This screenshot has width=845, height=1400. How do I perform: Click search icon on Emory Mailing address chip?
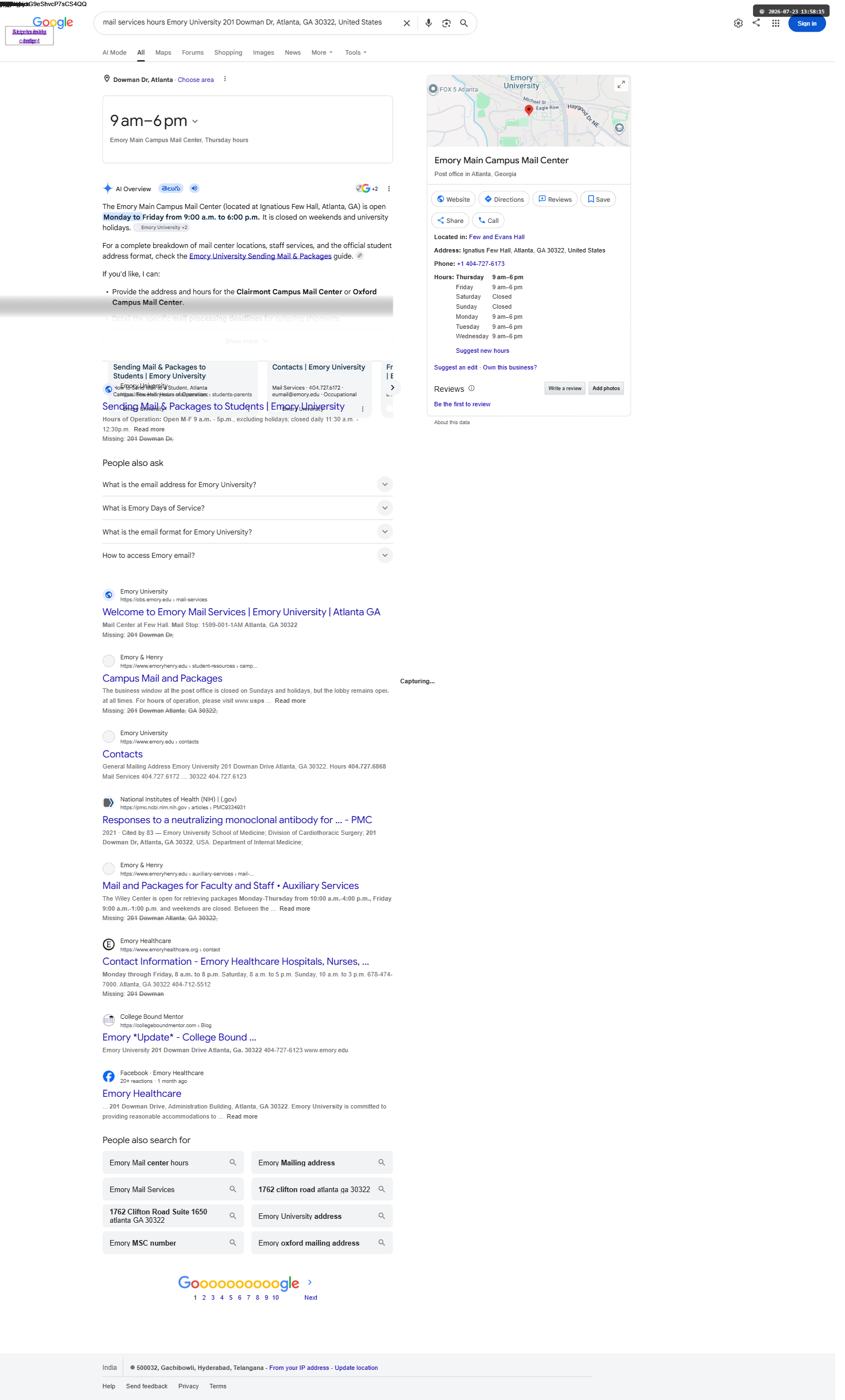click(382, 1163)
